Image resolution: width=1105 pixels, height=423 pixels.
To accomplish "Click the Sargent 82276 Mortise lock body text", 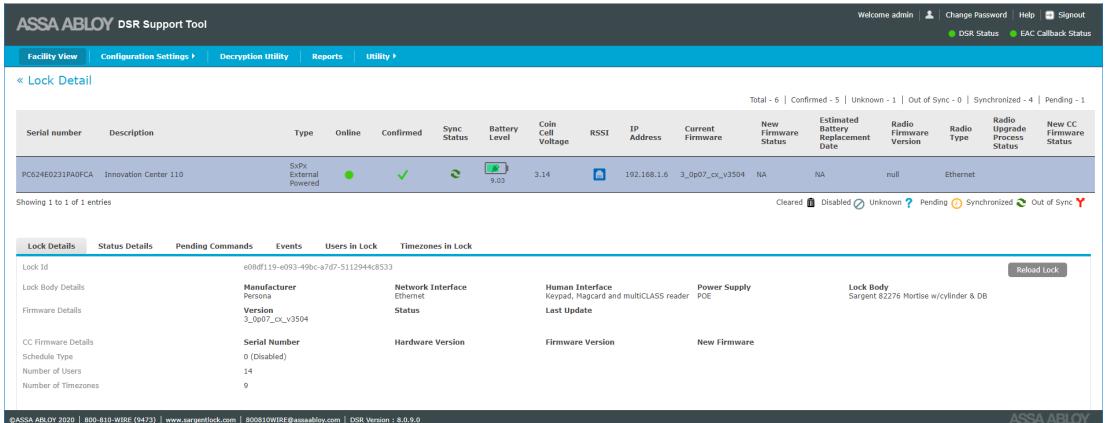I will (918, 296).
